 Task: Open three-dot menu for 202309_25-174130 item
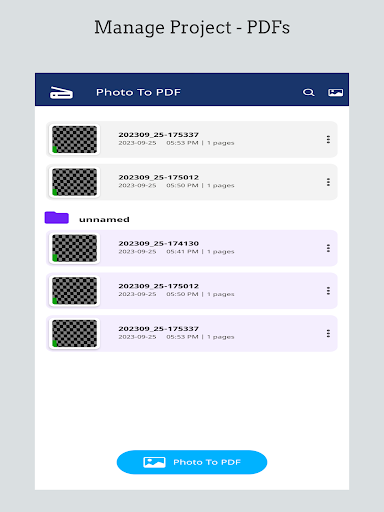point(328,248)
